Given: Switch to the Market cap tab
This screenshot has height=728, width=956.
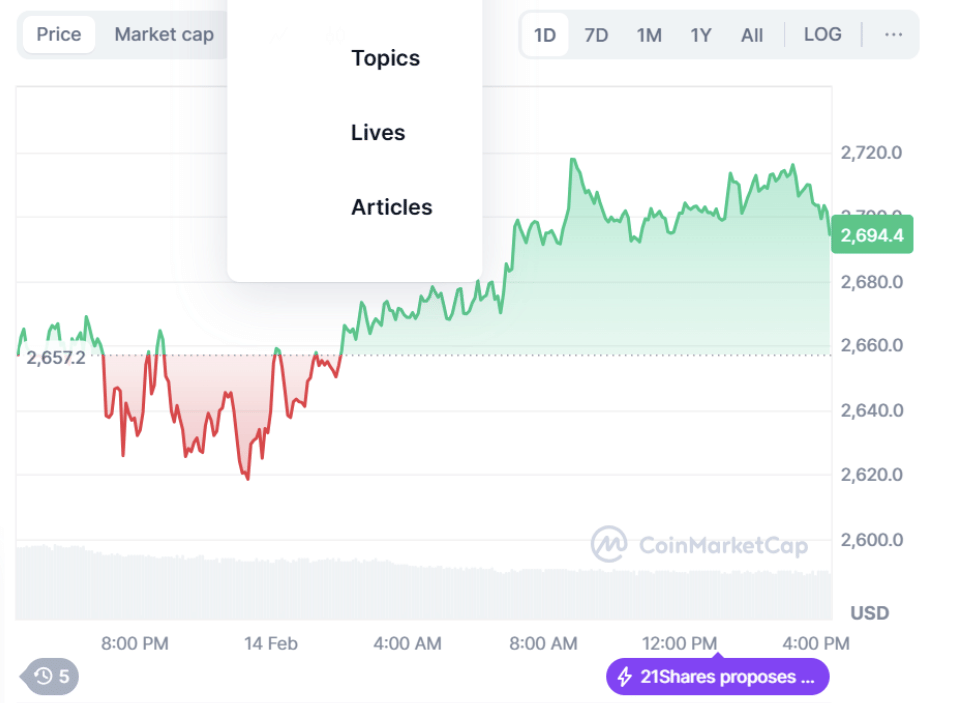Looking at the screenshot, I should [x=164, y=35].
